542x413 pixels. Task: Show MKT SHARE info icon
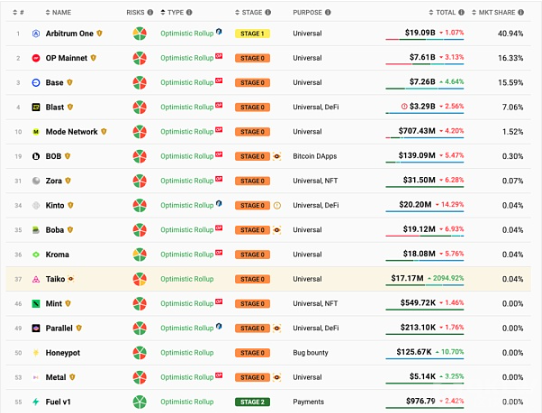(521, 12)
